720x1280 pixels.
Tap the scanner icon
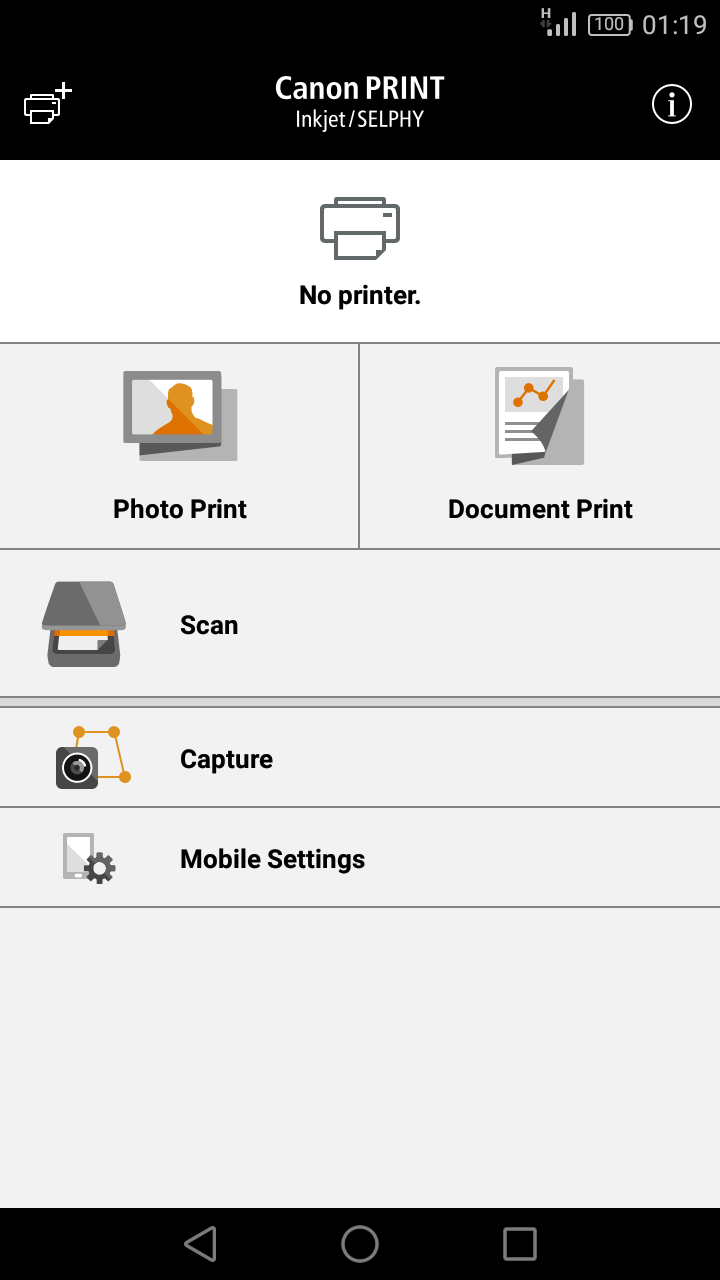[x=84, y=624]
